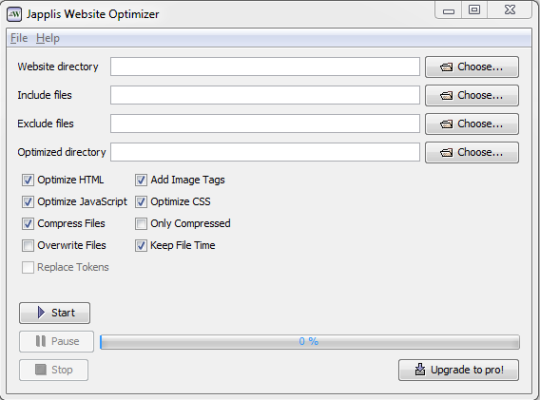Close the Japplis Website Optimizer window
The image size is (540, 400).
(x=510, y=10)
